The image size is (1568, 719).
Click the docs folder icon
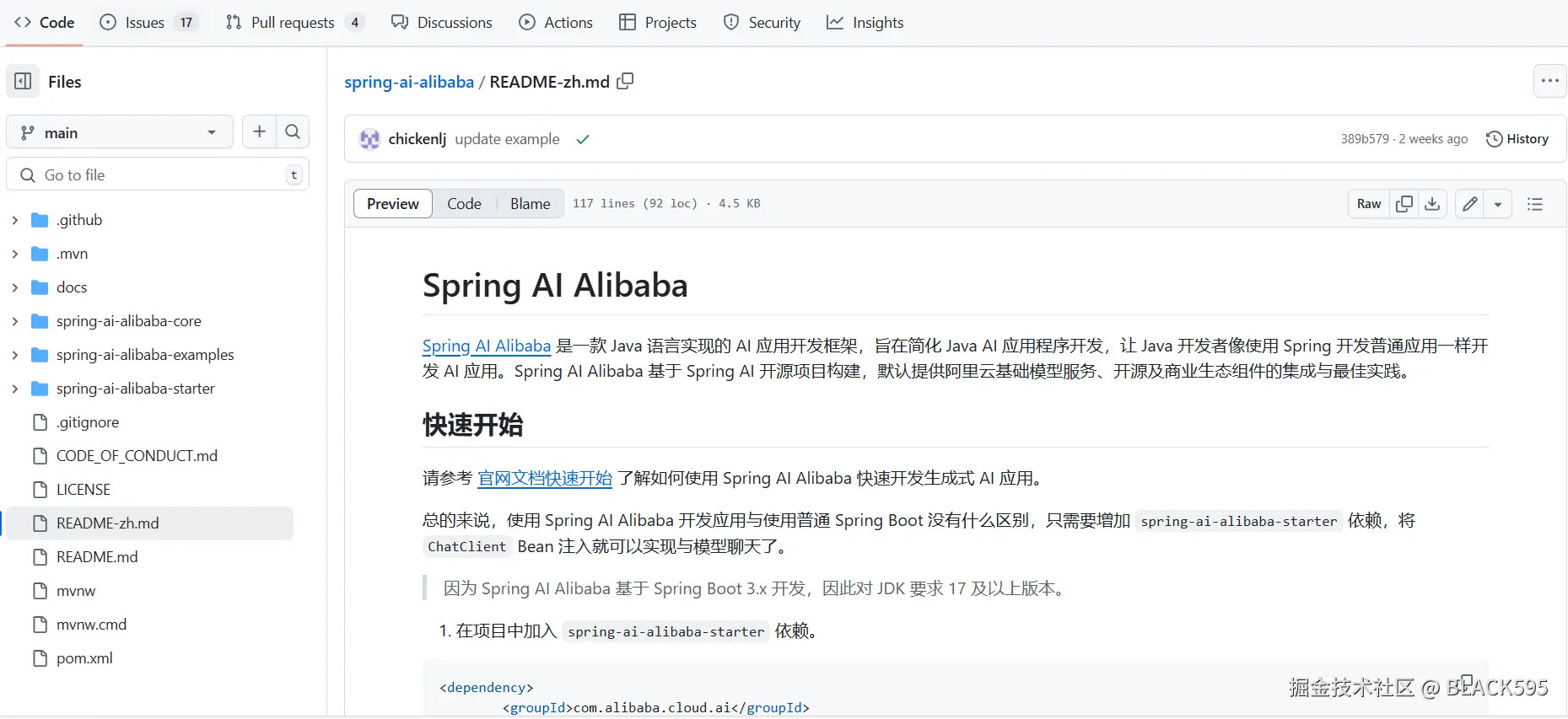[40, 287]
